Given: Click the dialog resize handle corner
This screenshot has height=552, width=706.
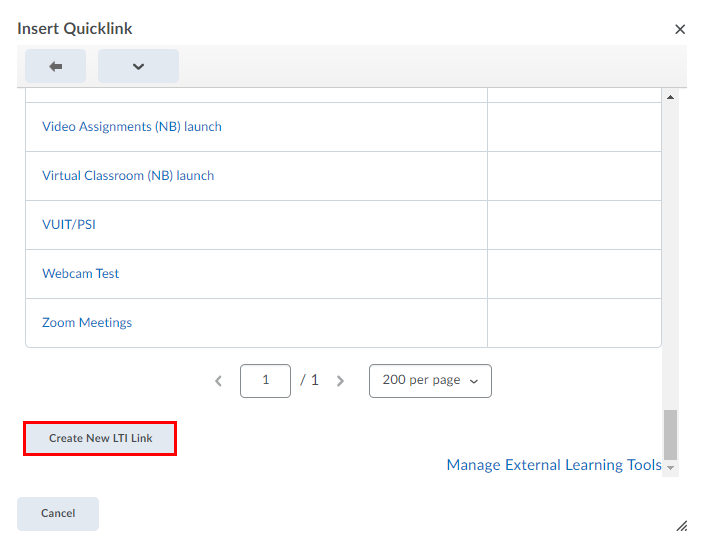Looking at the screenshot, I should click(682, 525).
